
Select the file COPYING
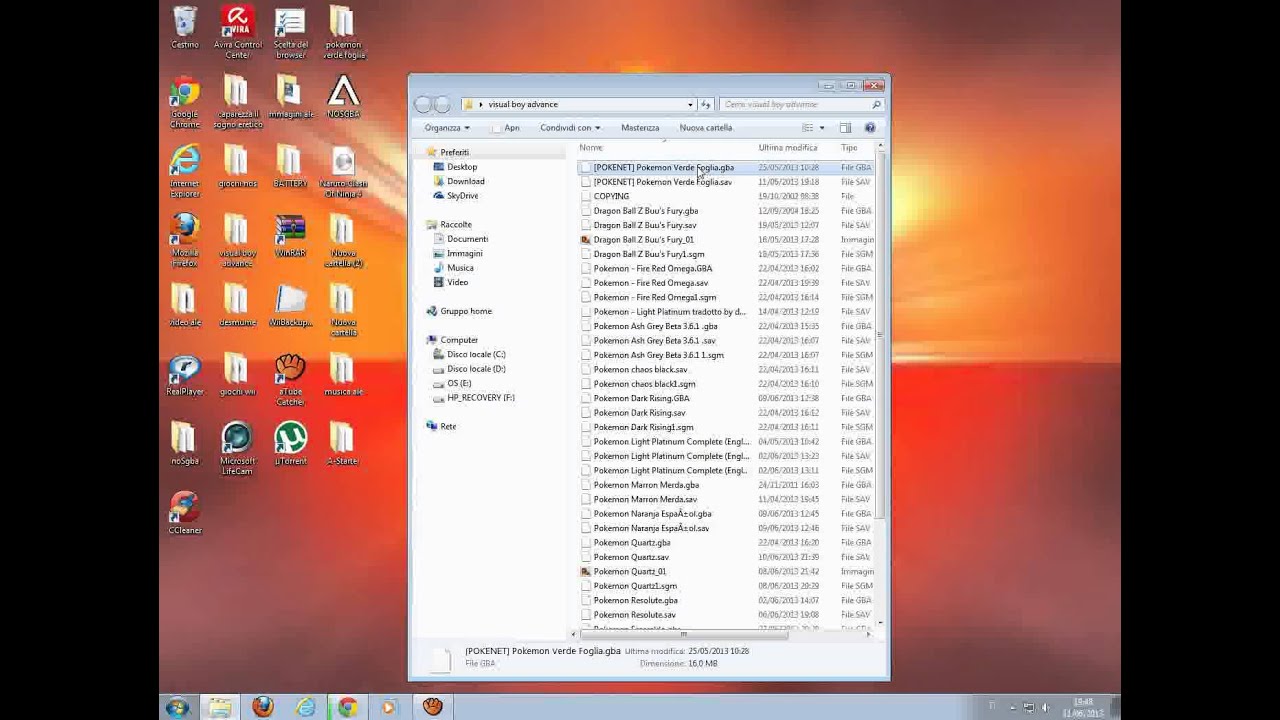pos(611,196)
